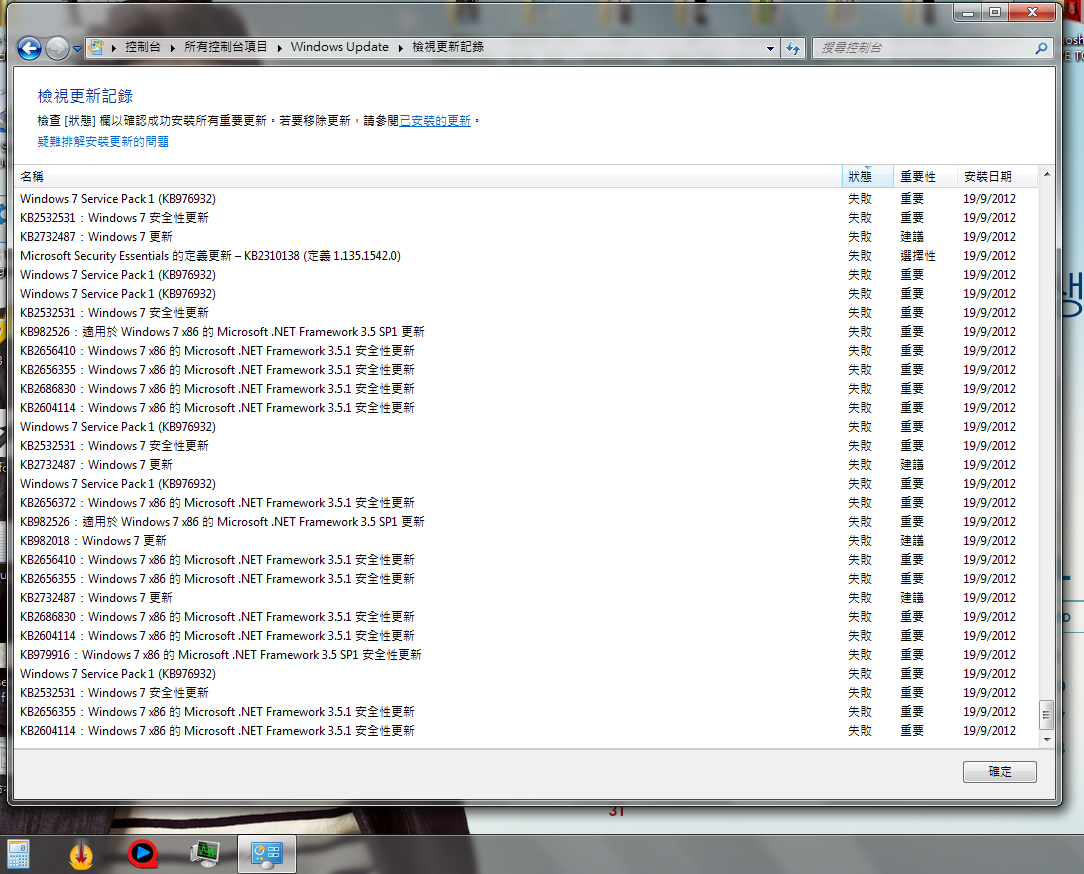Open 疑難排解安裝更新的問題 link
The image size is (1084, 874).
103,142
